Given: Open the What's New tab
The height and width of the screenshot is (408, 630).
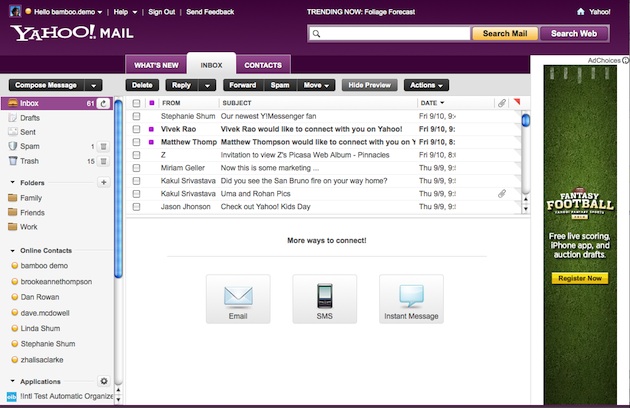Looking at the screenshot, I should (155, 65).
